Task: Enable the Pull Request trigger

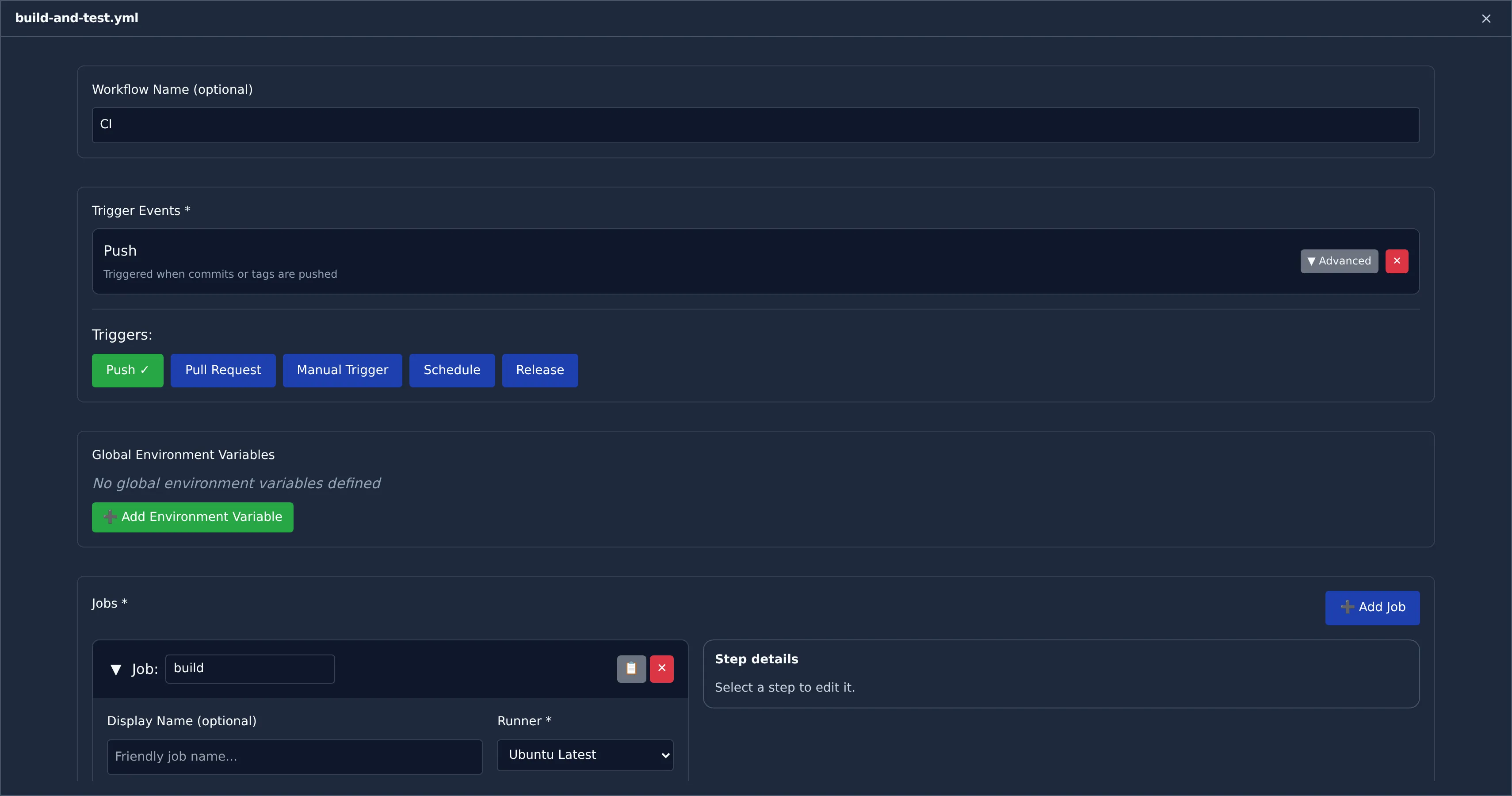Action: tap(223, 371)
